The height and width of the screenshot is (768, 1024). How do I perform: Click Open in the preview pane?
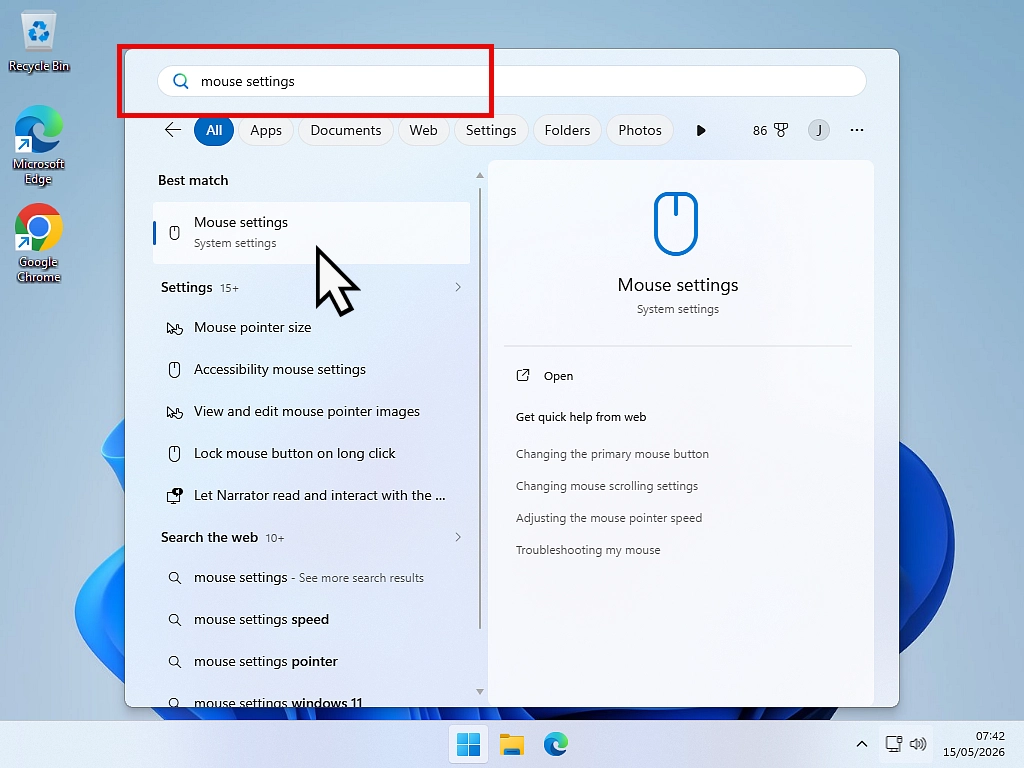point(558,376)
